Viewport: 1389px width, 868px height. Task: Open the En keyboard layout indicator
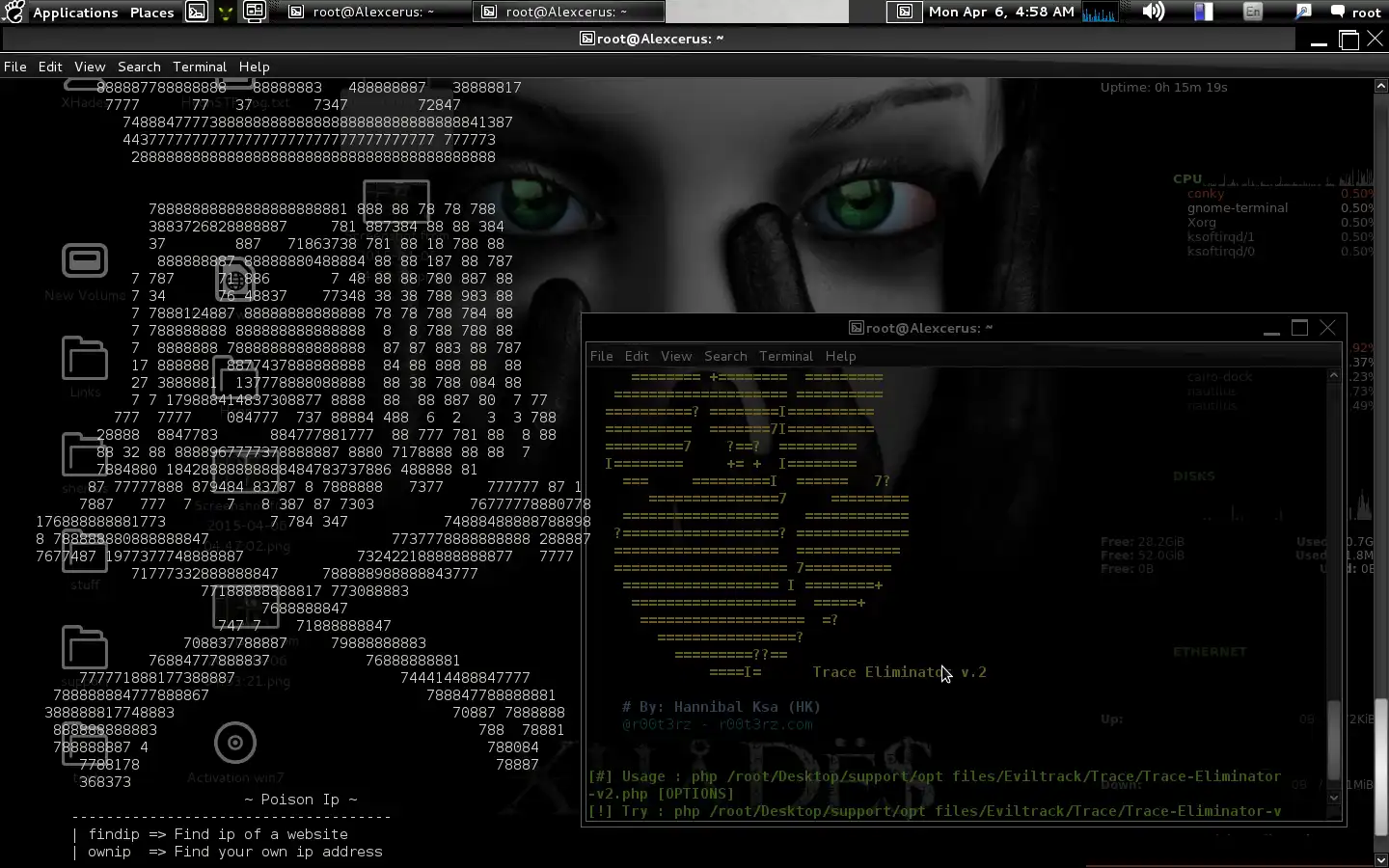tap(1253, 12)
